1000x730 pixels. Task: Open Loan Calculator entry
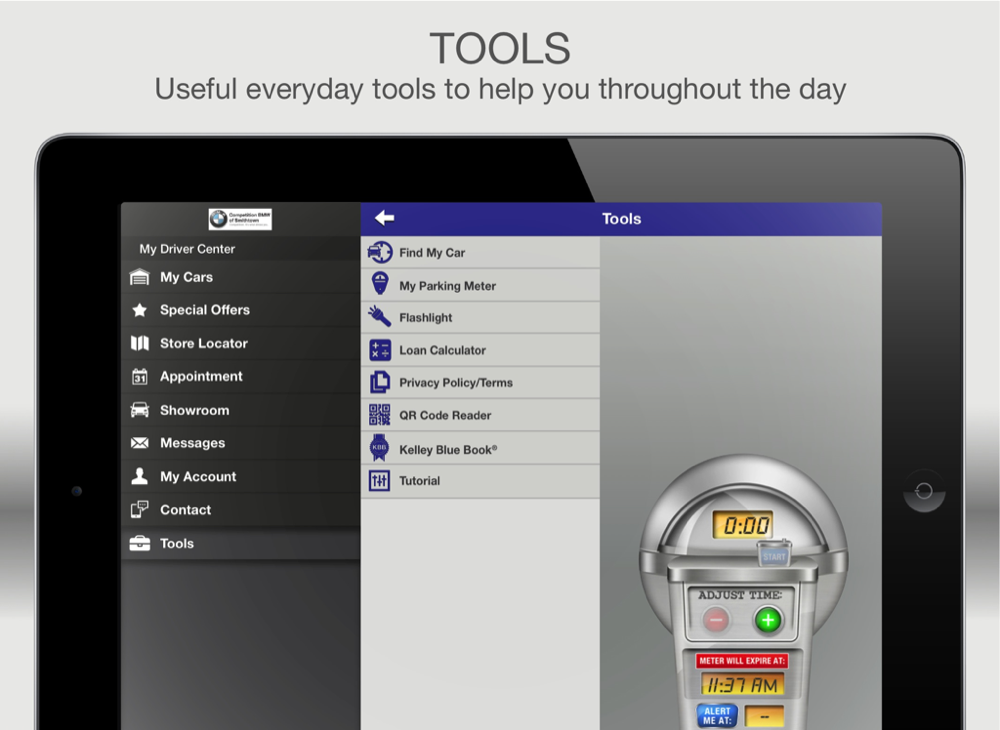click(480, 350)
